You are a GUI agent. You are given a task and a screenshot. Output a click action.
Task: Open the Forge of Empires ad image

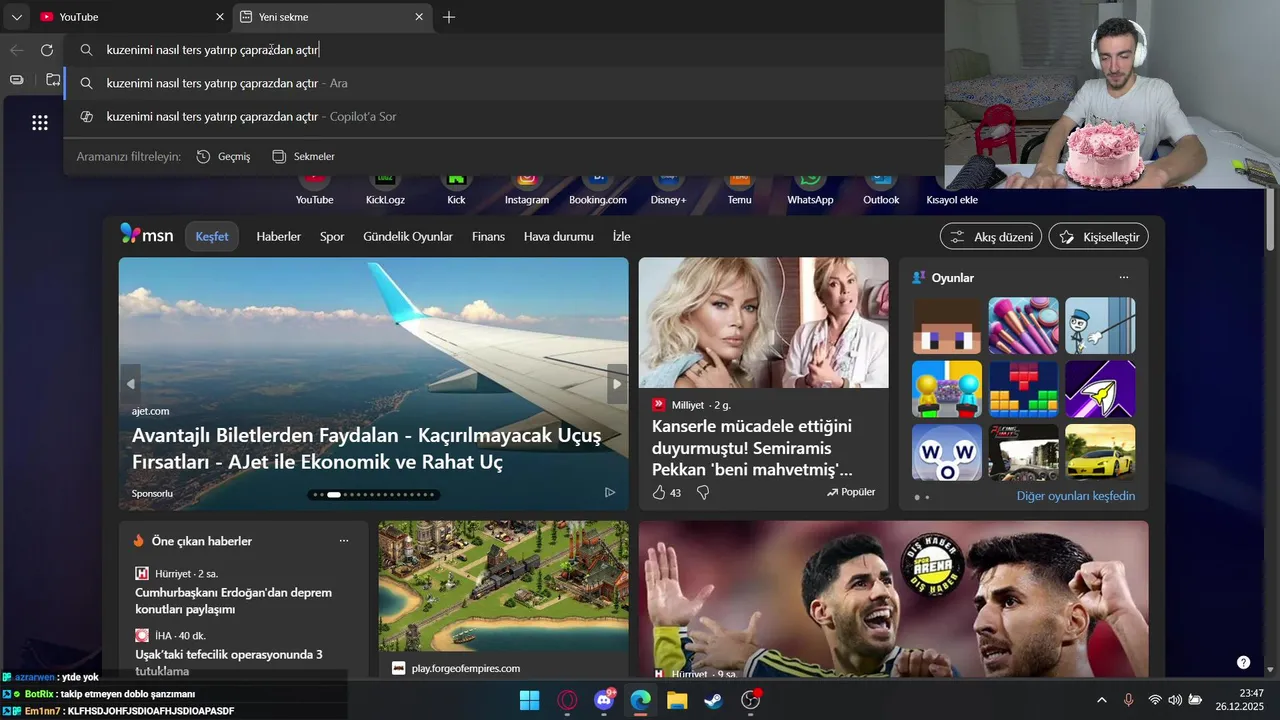tap(504, 586)
